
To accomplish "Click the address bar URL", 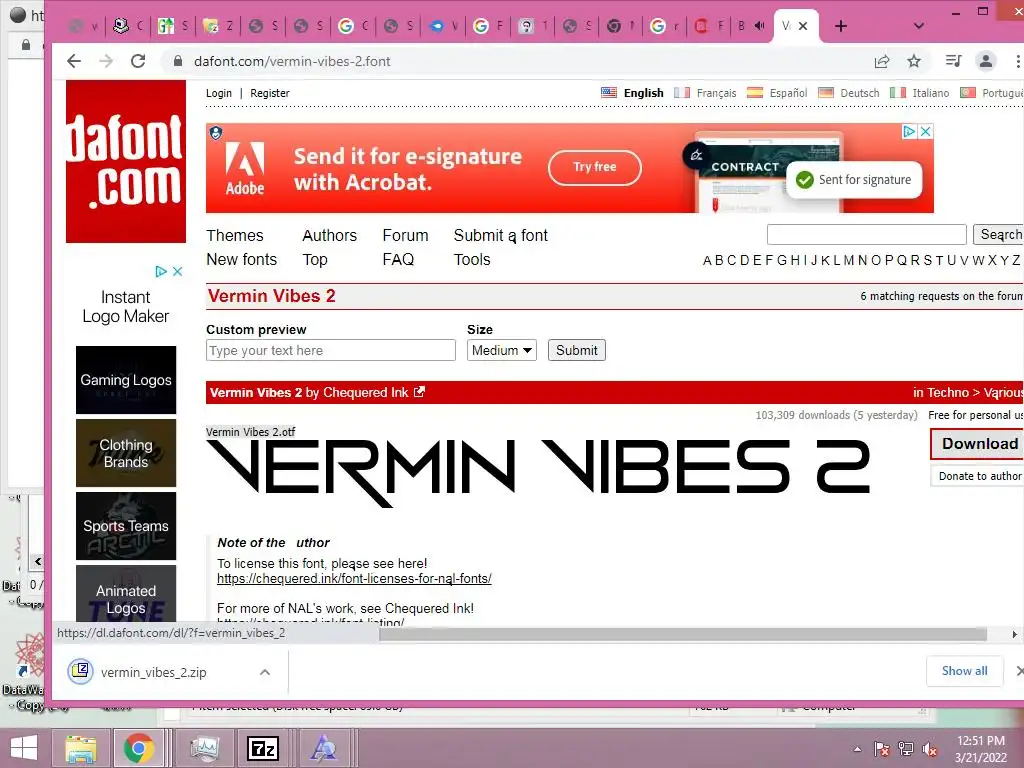I will point(292,61).
